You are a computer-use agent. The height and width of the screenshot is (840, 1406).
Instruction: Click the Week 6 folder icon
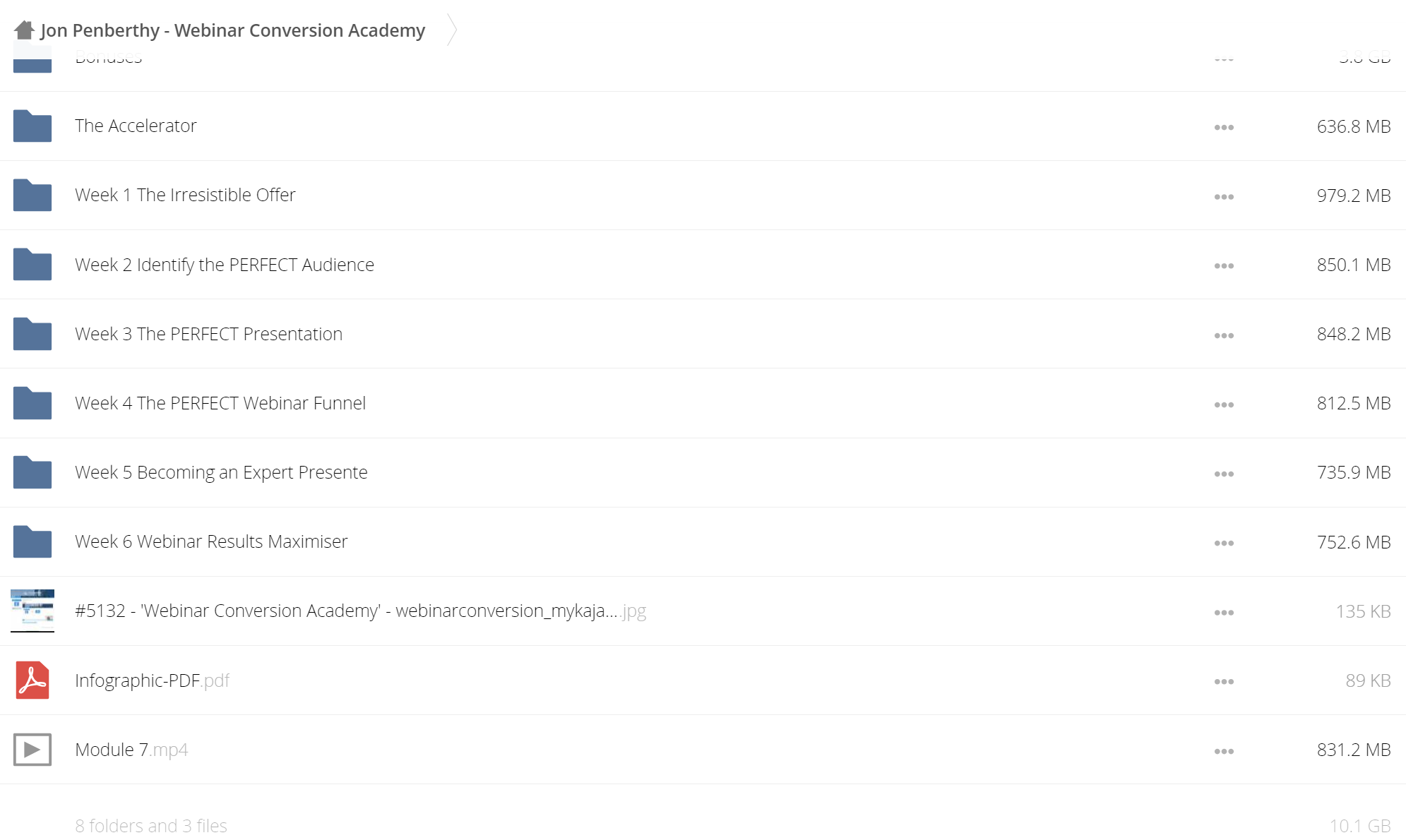32,541
